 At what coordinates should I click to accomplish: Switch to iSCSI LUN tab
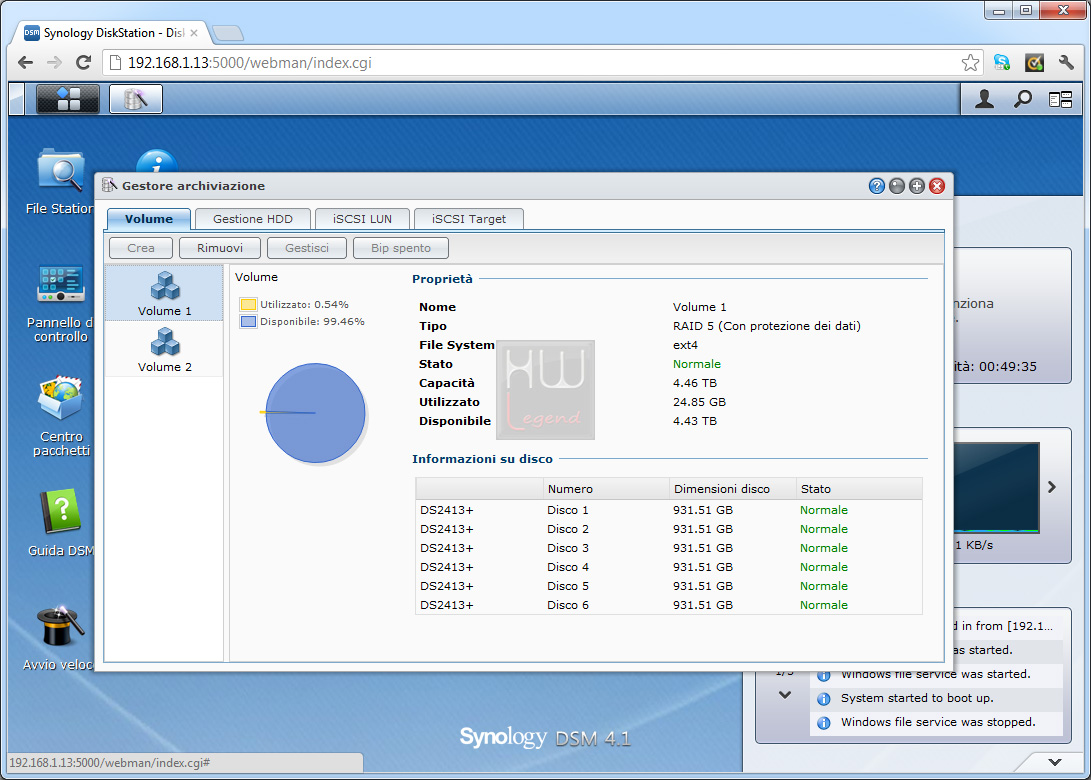pos(362,218)
